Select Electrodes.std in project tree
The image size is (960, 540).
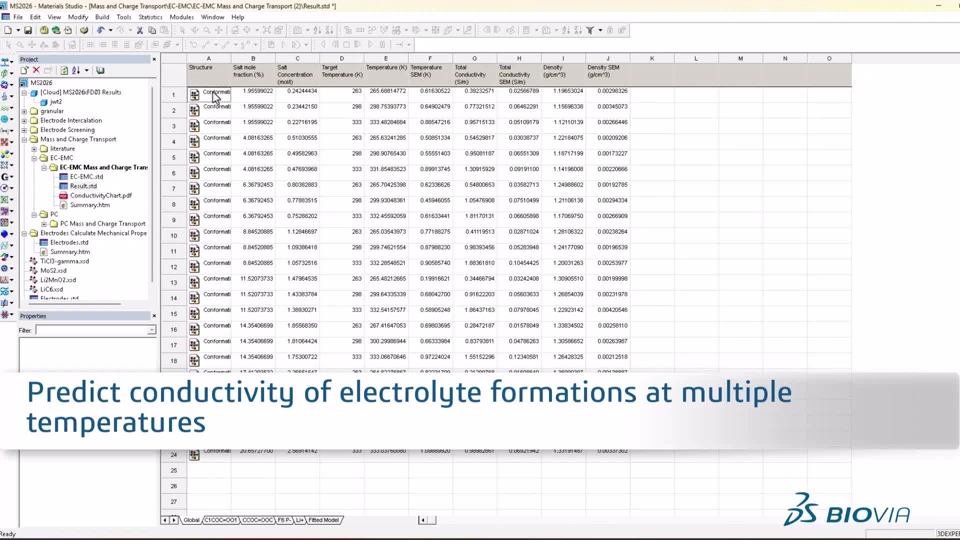(x=69, y=242)
